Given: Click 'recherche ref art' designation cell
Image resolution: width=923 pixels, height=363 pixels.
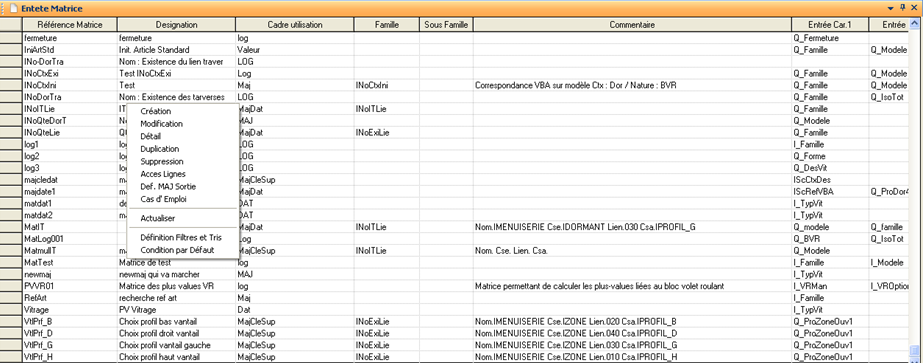Looking at the screenshot, I should (177, 298).
